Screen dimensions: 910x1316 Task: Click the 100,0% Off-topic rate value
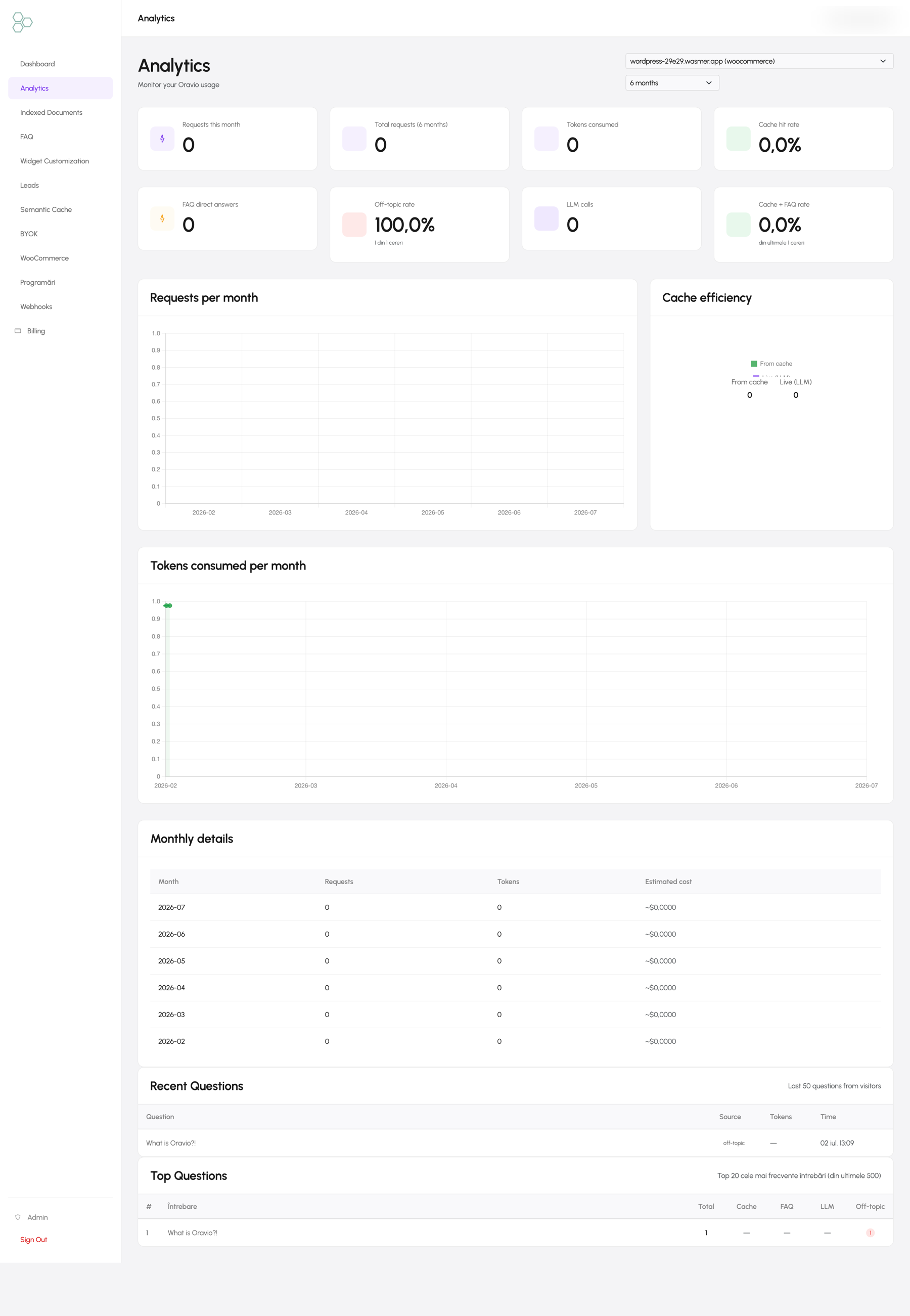click(x=404, y=225)
